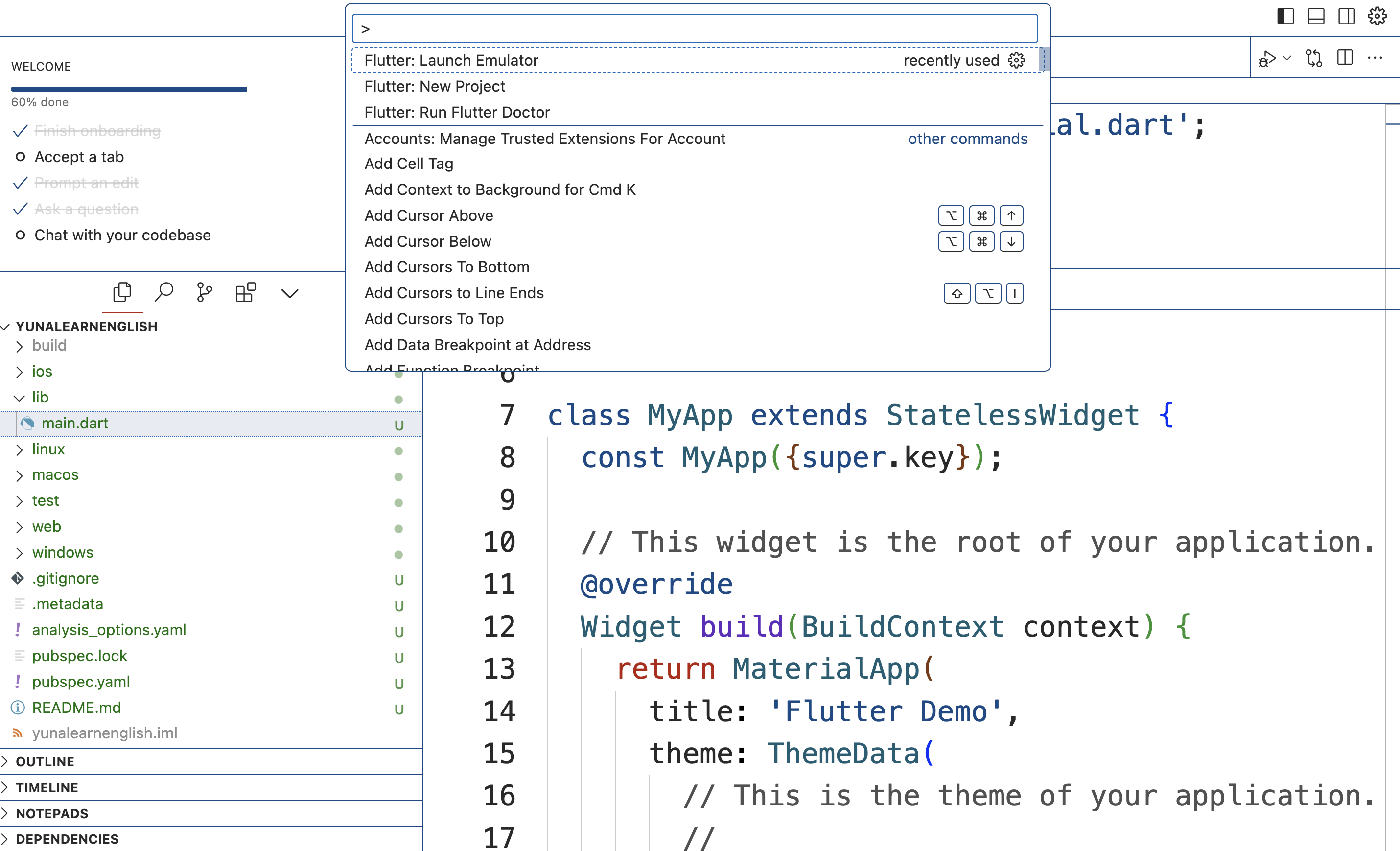Click the 60% done progress bar
Viewport: 1400px width, 851px height.
point(129,89)
